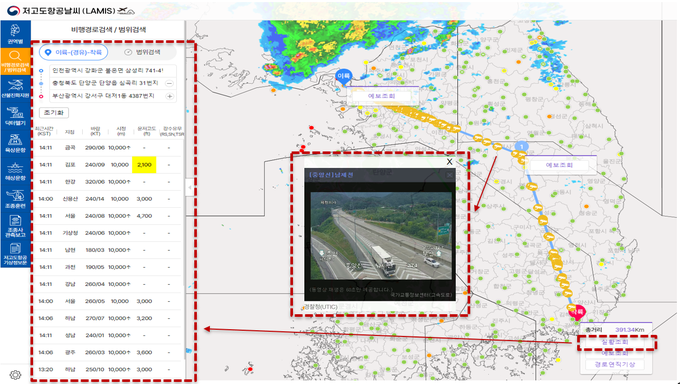Open the 조종사 관측보고 pilot report icon
680x384 pixels.
[x=15, y=226]
